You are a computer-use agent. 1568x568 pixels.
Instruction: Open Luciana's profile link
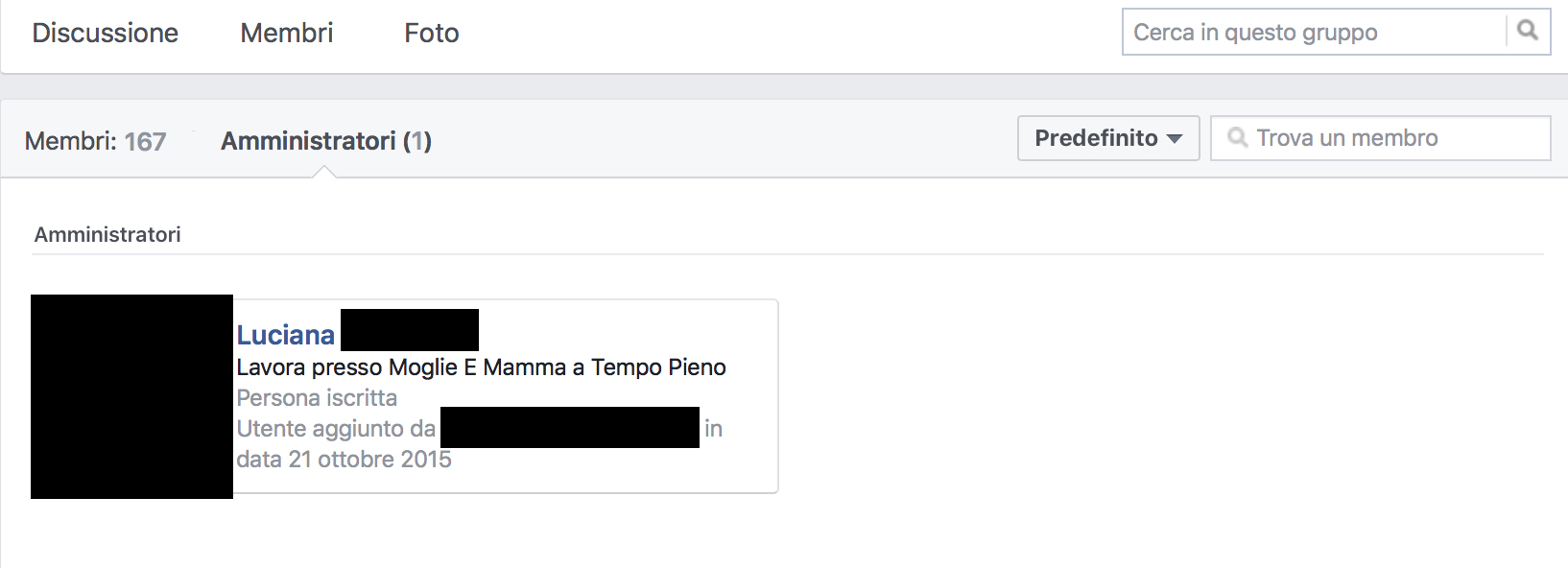[x=286, y=335]
